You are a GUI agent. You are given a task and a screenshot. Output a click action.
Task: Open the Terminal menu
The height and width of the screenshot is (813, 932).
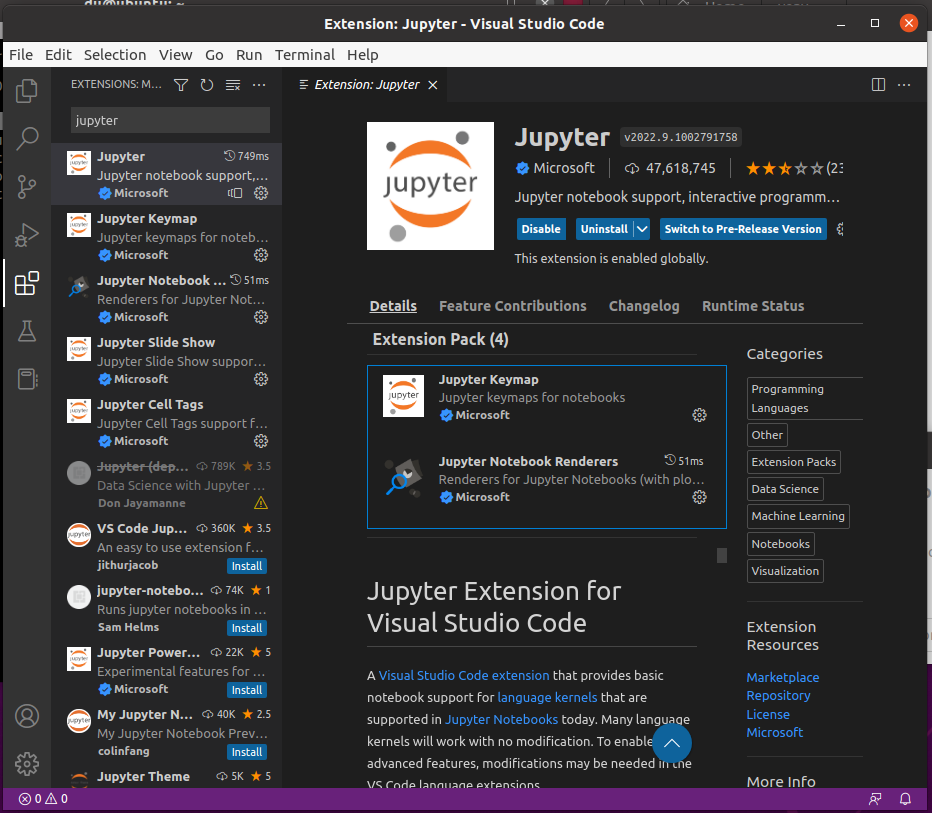click(305, 55)
